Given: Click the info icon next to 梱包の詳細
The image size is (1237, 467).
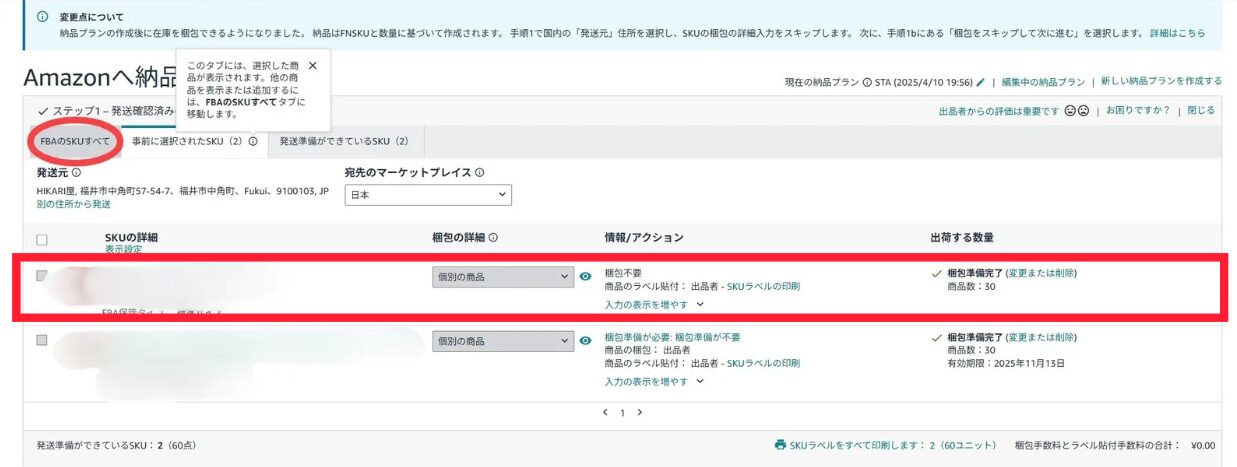Looking at the screenshot, I should tap(494, 238).
